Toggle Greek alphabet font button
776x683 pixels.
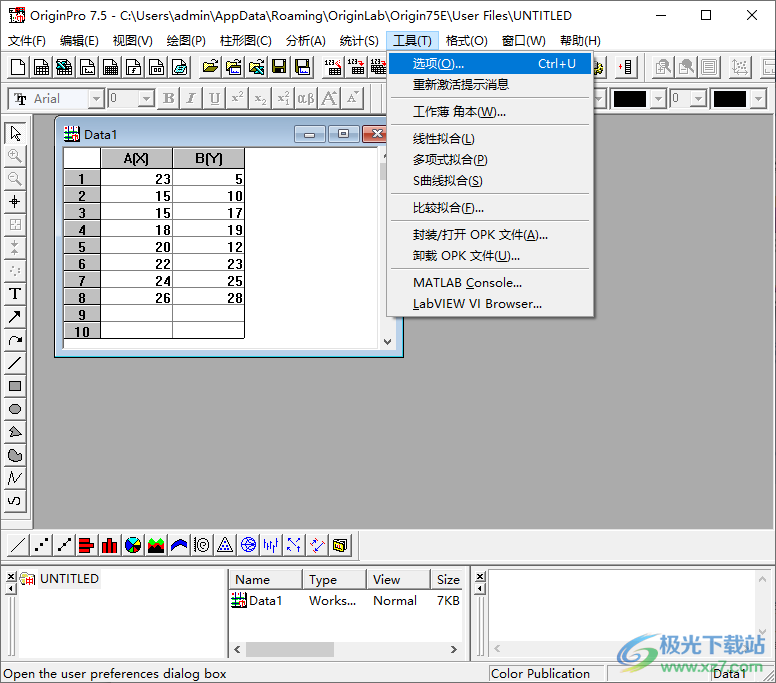tap(306, 98)
